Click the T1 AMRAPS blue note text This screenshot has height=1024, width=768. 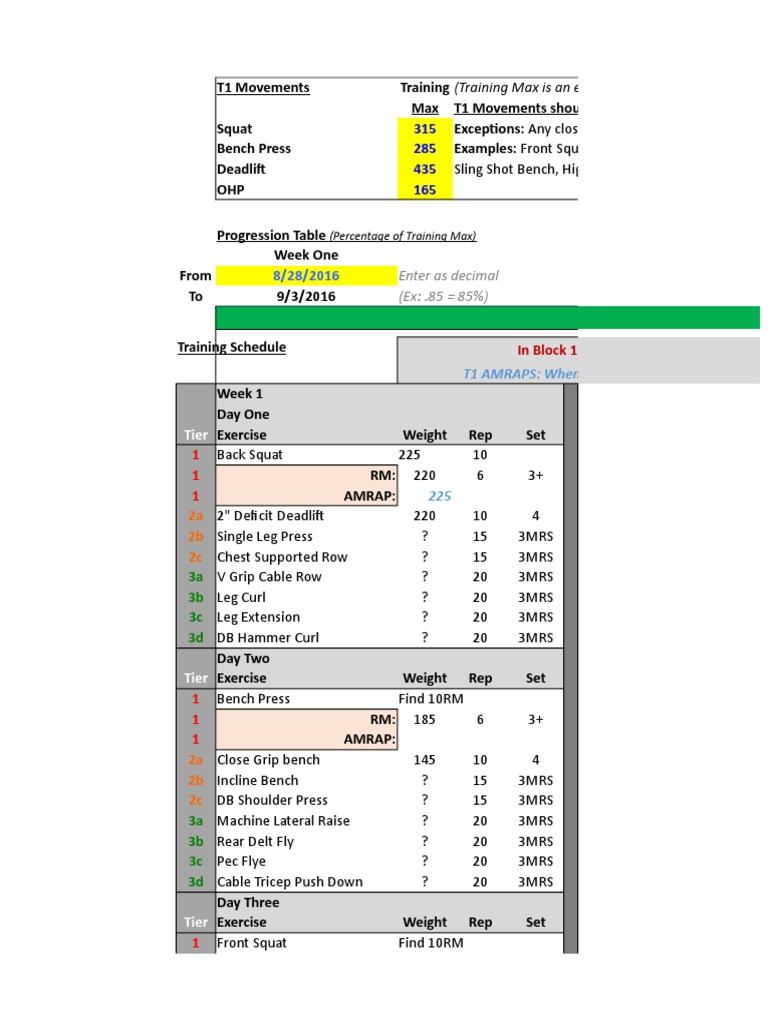[x=520, y=374]
